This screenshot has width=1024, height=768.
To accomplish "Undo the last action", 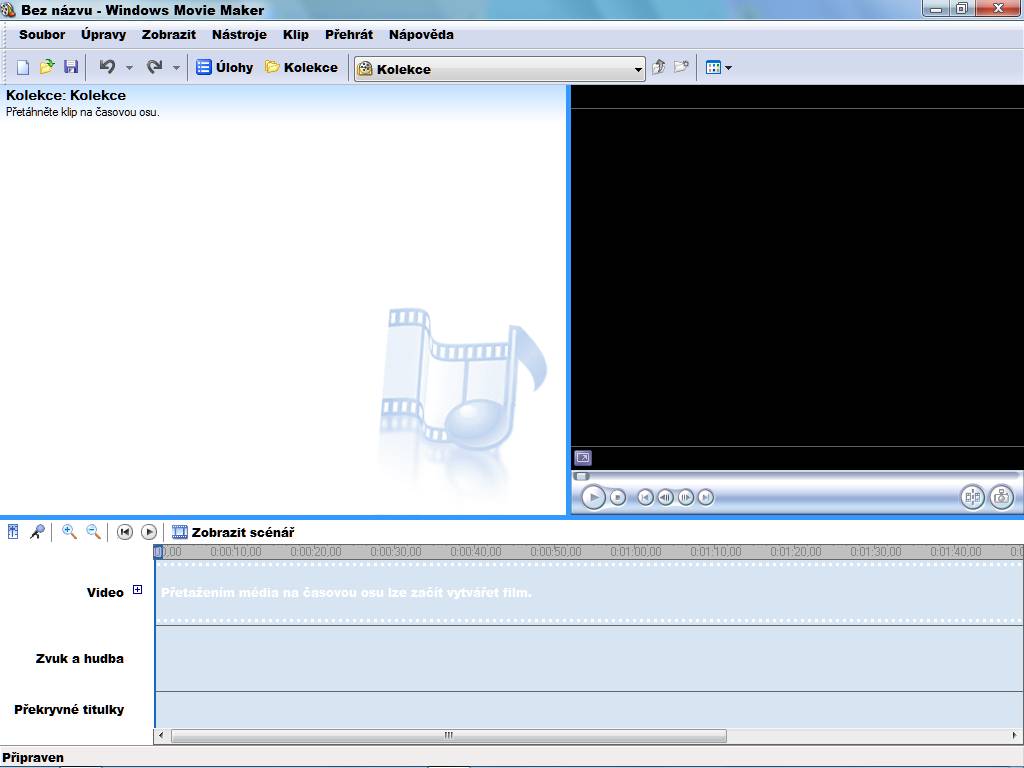I will click(x=108, y=67).
